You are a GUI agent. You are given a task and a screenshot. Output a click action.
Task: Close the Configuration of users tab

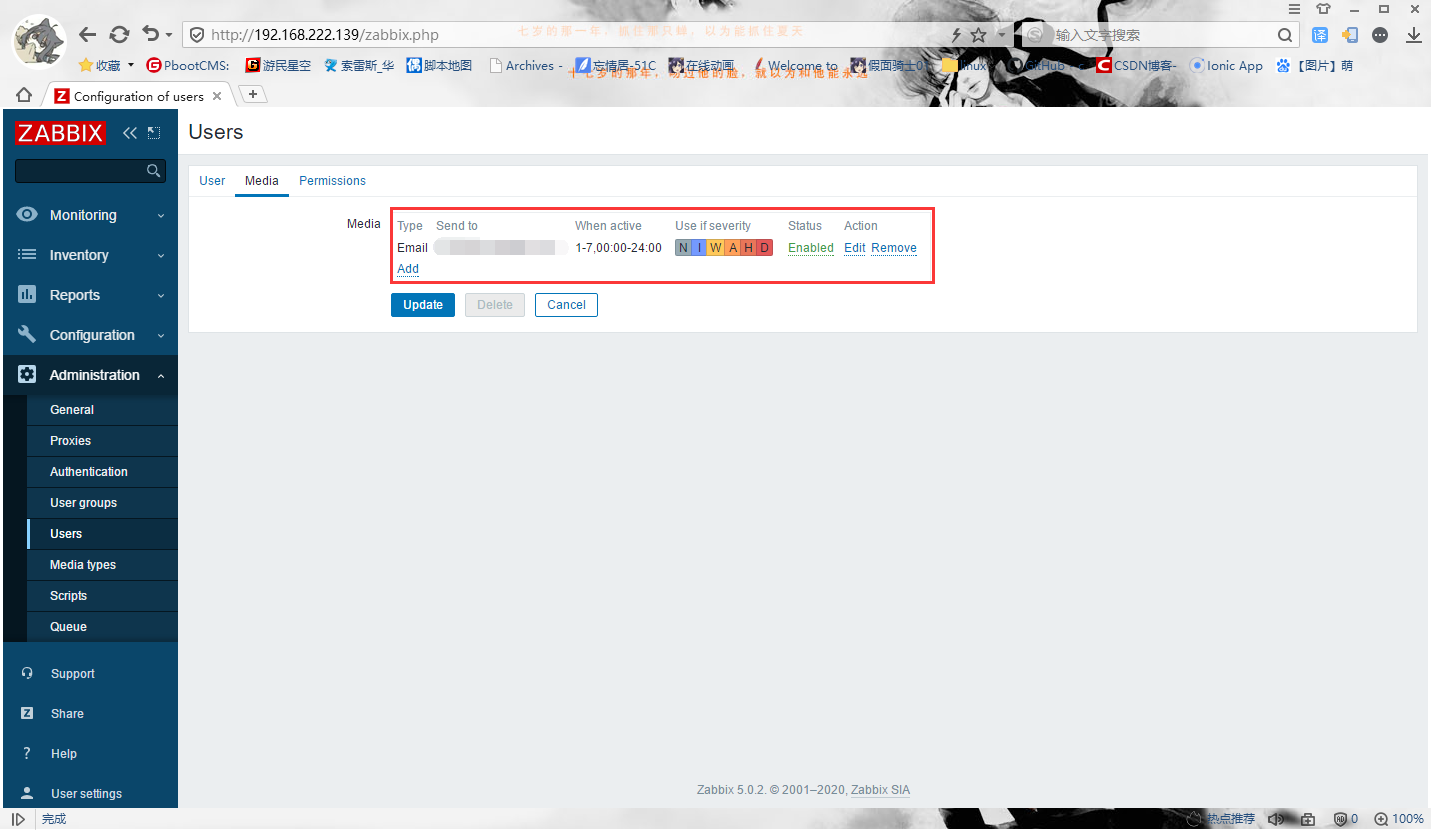click(217, 96)
